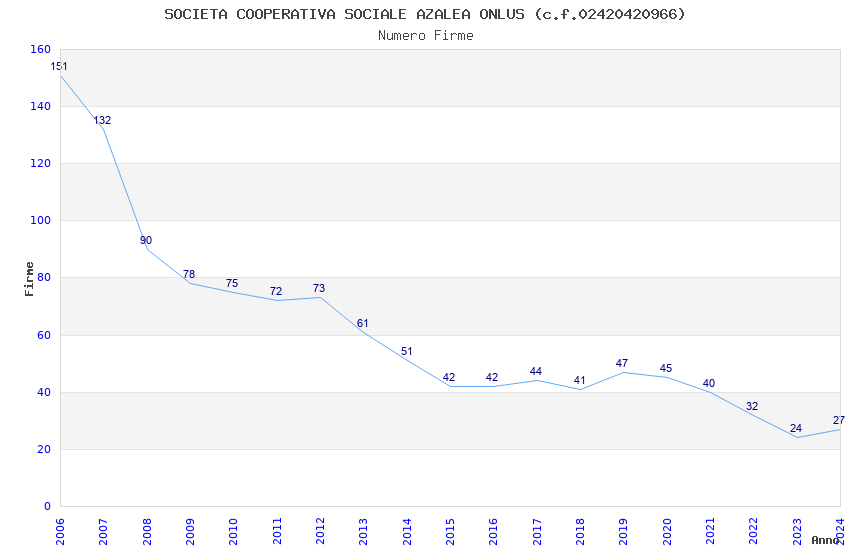Click the x-axis year label 2016
850x550 pixels.
pyautogui.click(x=493, y=531)
